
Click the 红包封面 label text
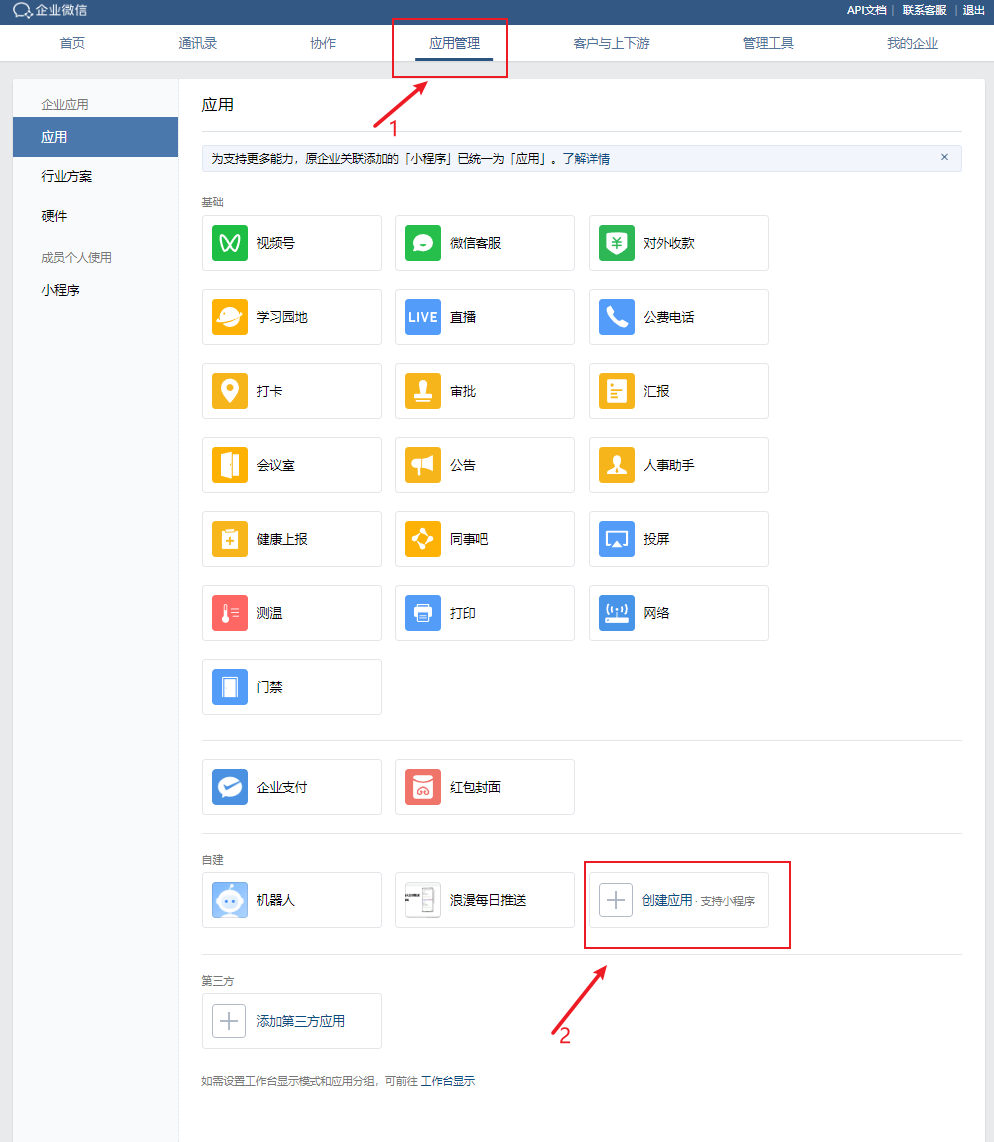coord(476,787)
